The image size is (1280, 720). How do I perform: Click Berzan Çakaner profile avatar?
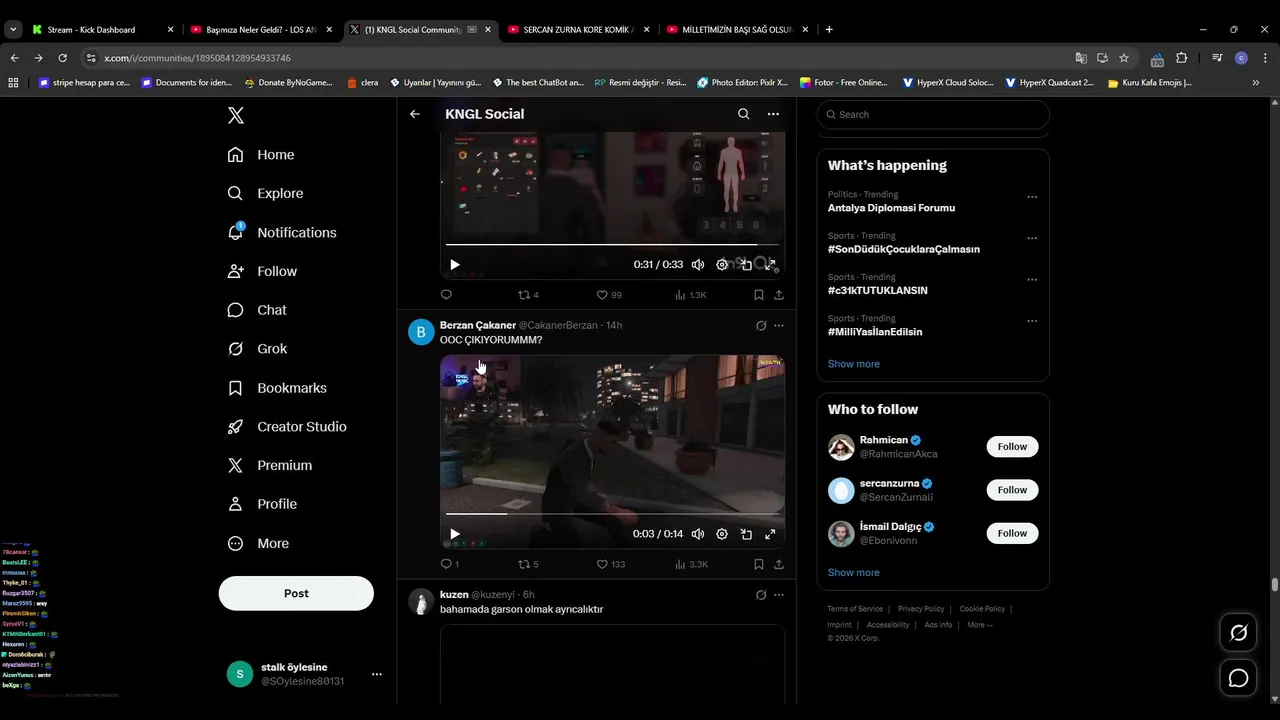click(421, 332)
